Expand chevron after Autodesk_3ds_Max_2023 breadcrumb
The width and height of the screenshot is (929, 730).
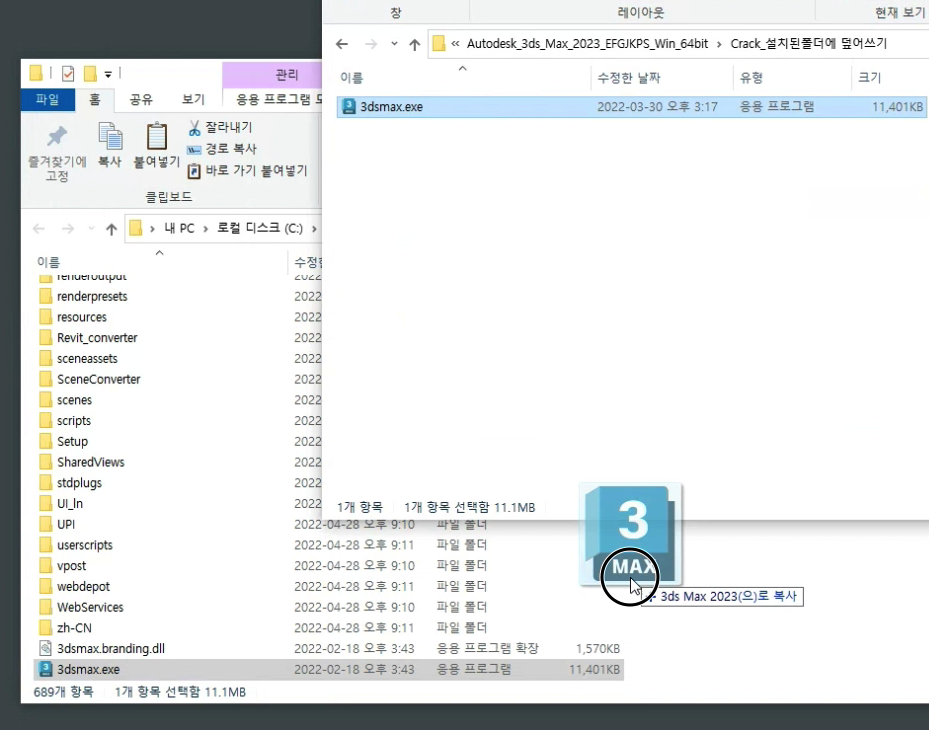[719, 44]
